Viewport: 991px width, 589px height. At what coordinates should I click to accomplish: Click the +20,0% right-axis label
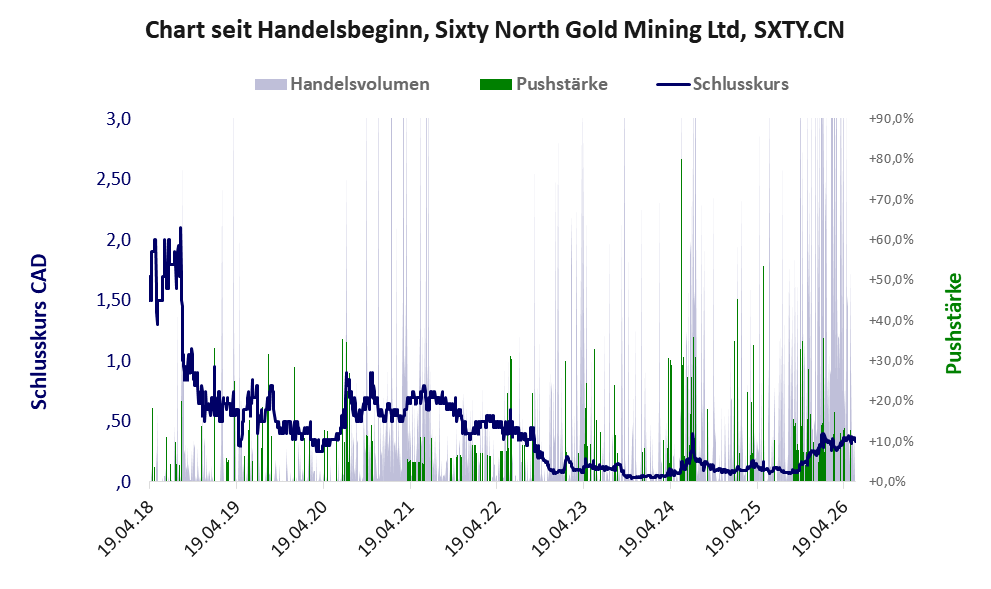point(891,401)
